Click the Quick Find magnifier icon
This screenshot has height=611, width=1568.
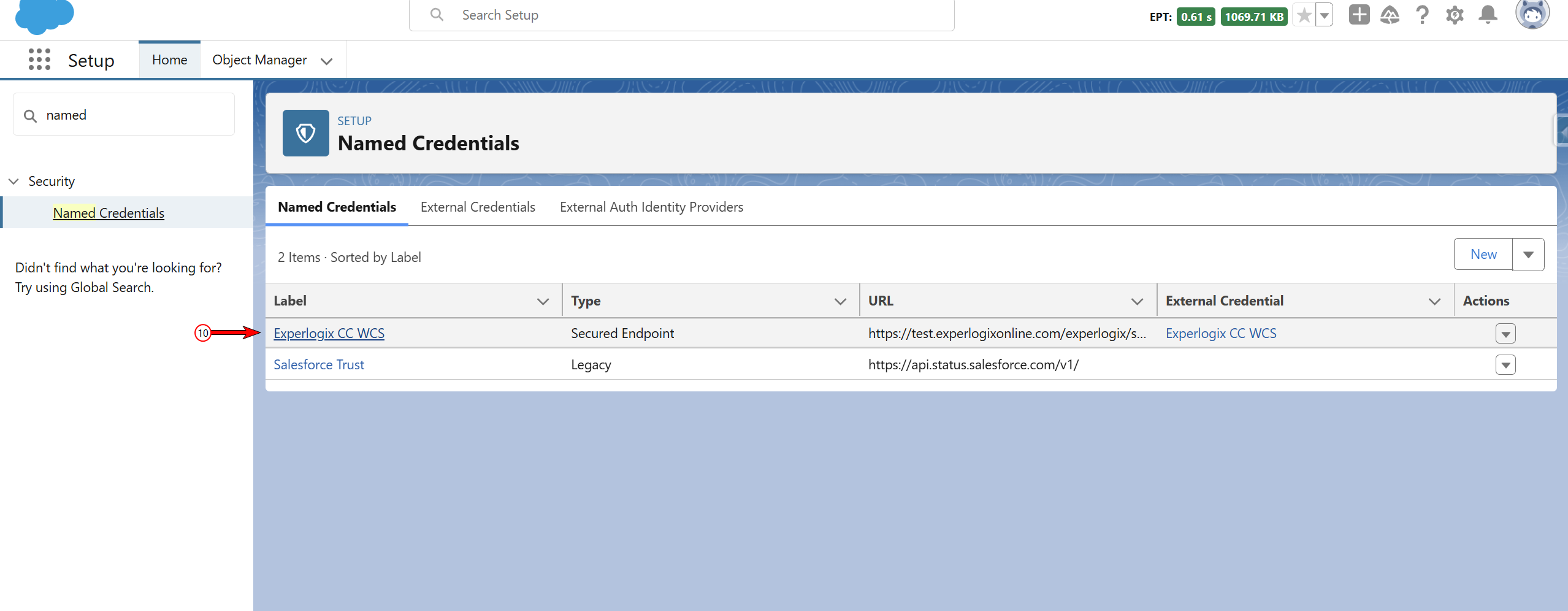(x=30, y=115)
